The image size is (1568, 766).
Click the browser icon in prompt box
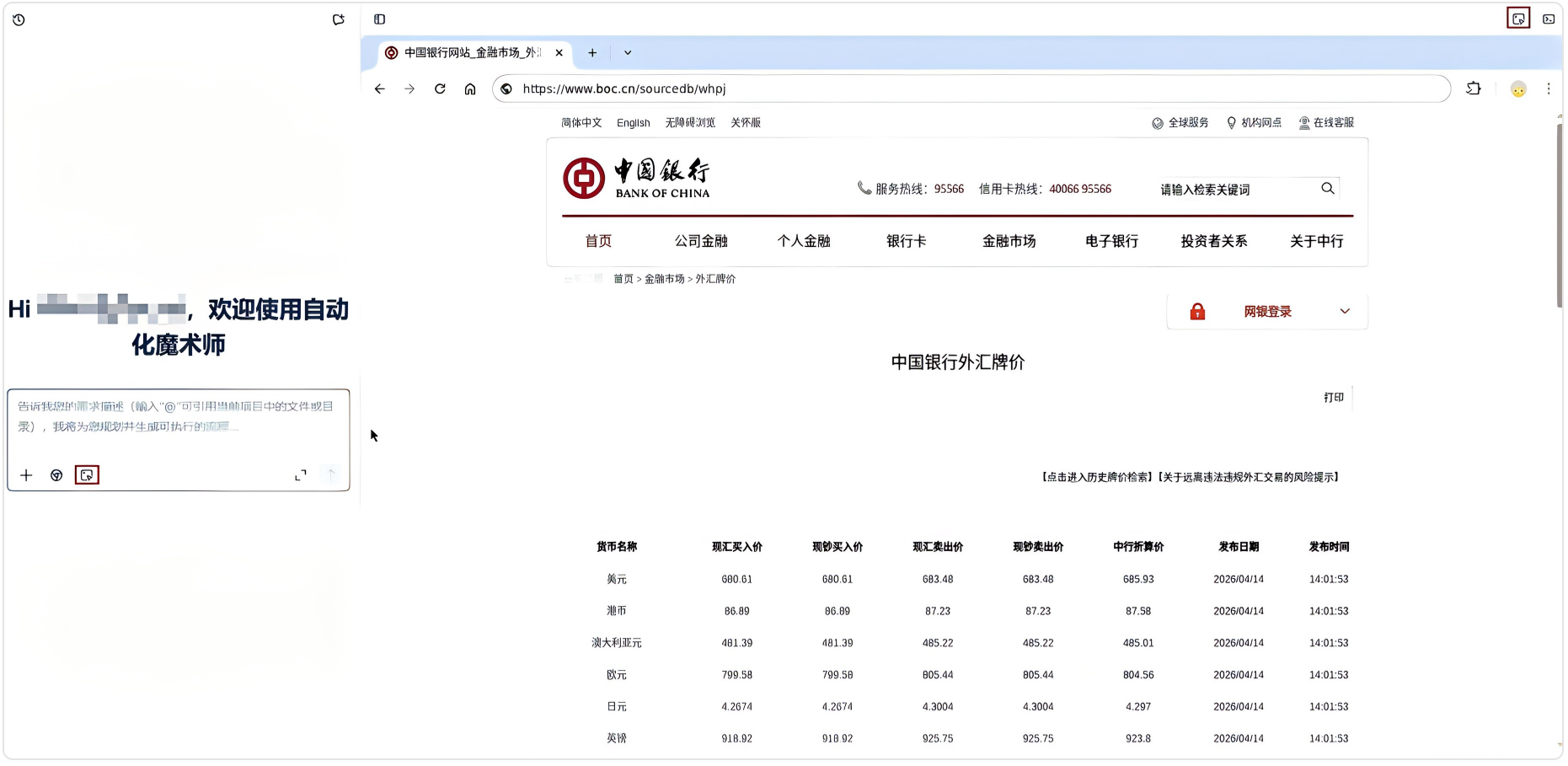56,475
